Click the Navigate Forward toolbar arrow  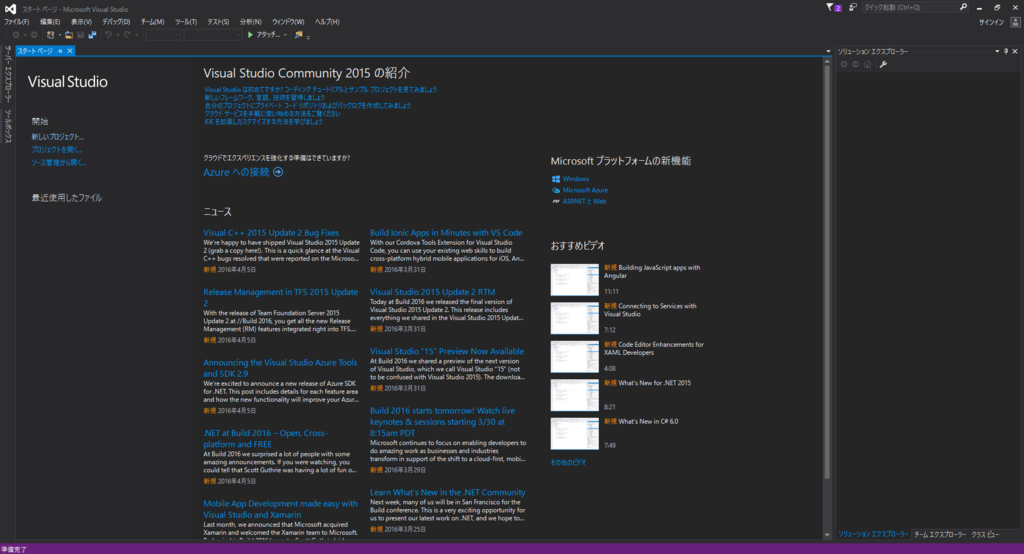[34, 35]
